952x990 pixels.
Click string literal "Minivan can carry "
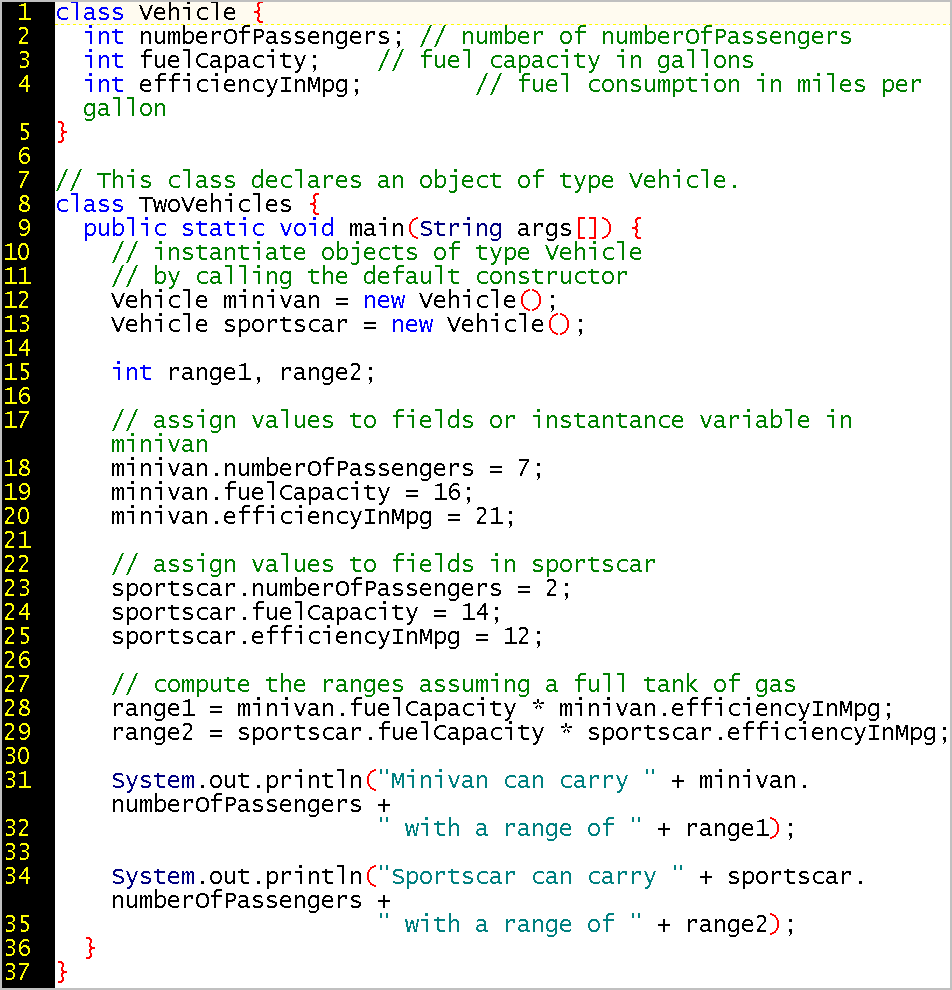coord(516,780)
